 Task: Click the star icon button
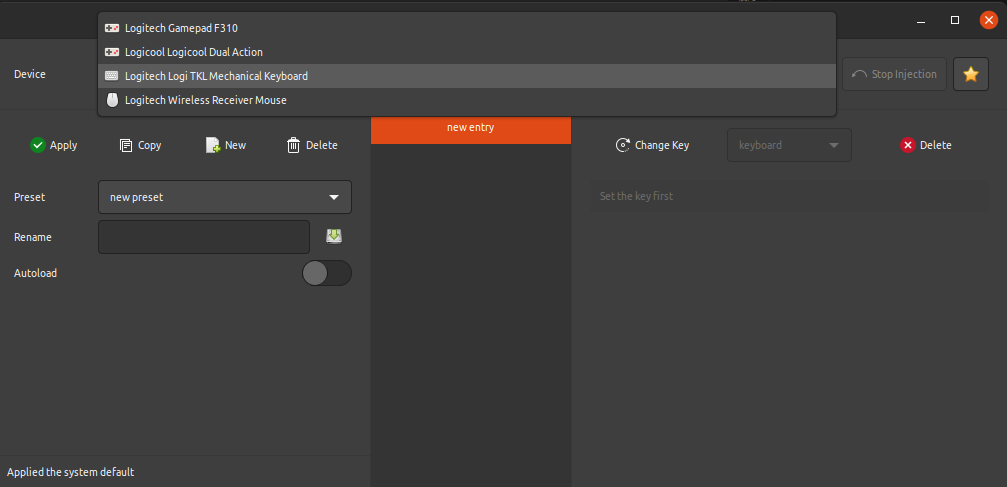click(x=970, y=74)
